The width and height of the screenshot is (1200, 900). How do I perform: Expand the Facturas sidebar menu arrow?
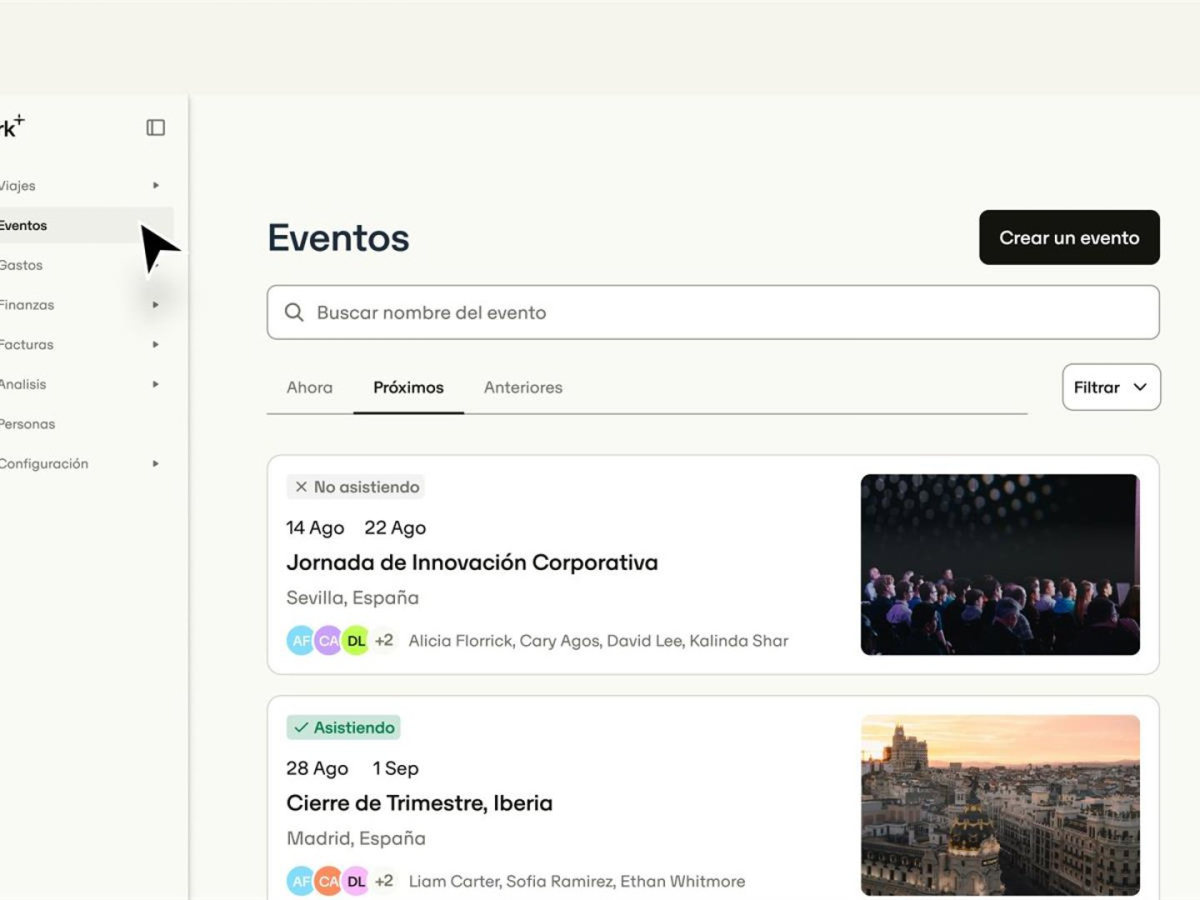pyautogui.click(x=156, y=345)
